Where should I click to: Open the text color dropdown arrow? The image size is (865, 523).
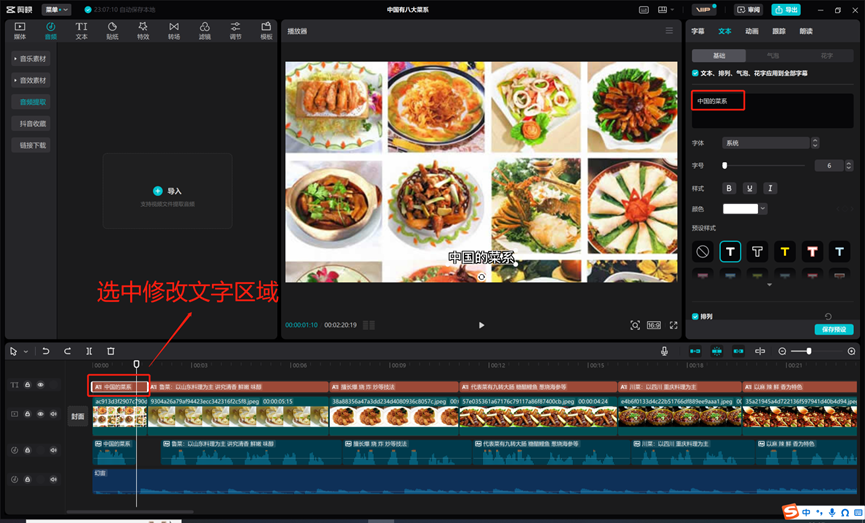[763, 209]
